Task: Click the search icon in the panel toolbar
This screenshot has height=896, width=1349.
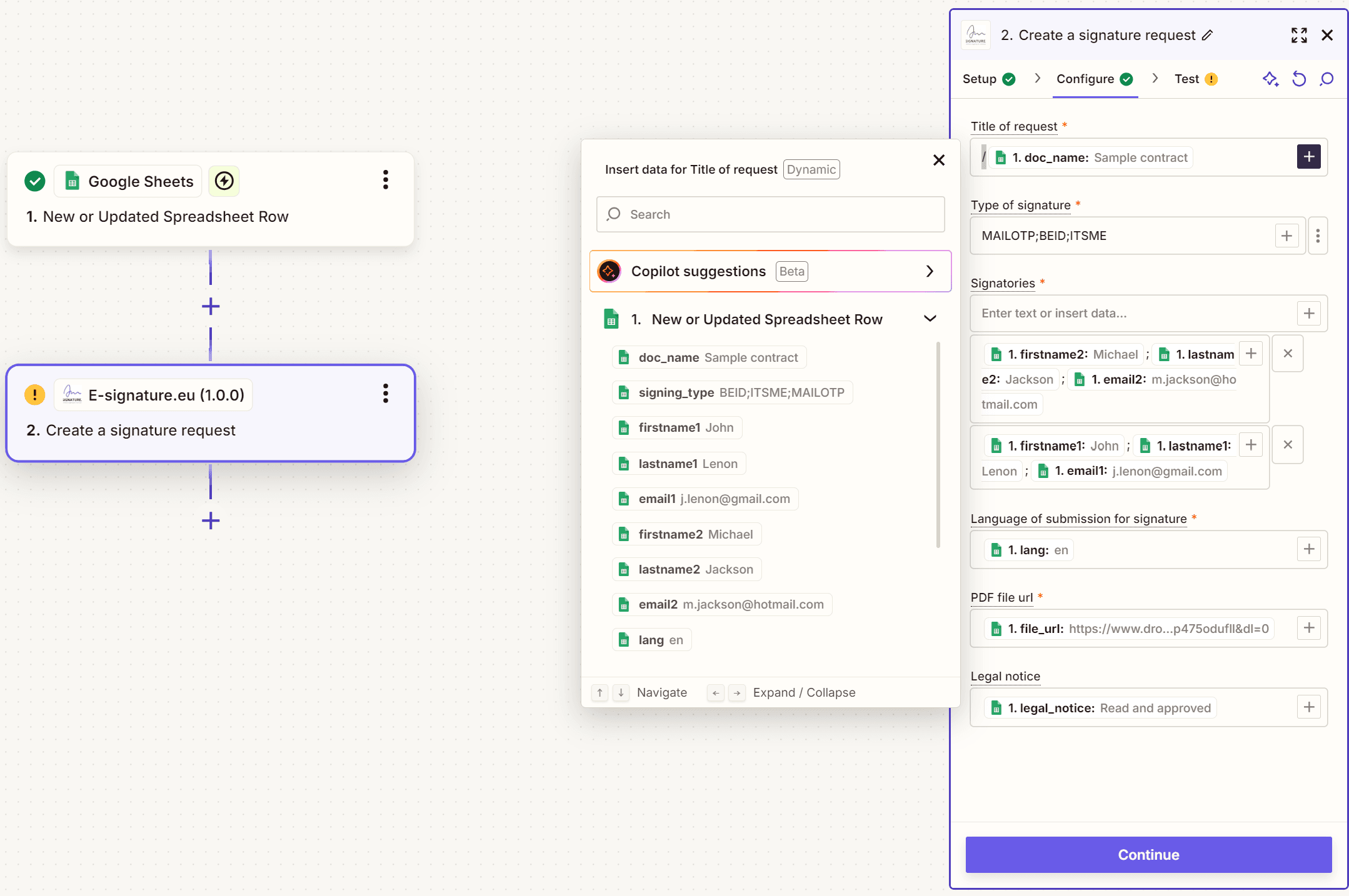Action: click(1326, 79)
